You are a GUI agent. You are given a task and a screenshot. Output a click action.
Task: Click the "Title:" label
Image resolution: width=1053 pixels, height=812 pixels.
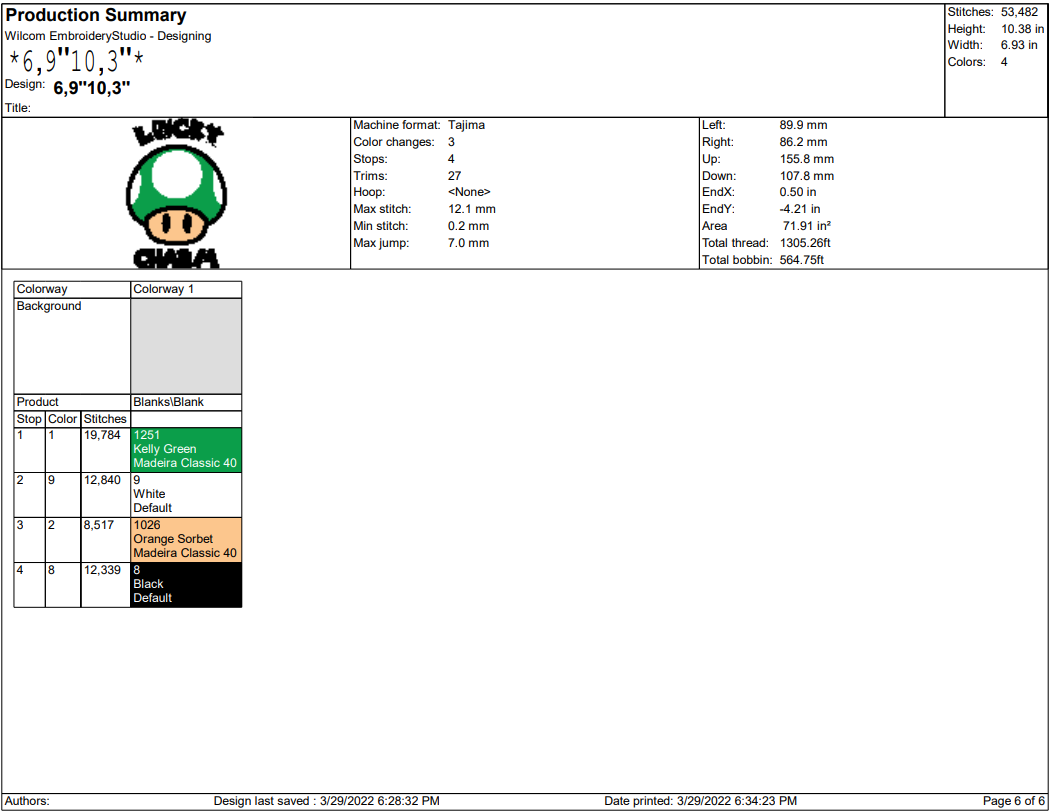tap(18, 108)
